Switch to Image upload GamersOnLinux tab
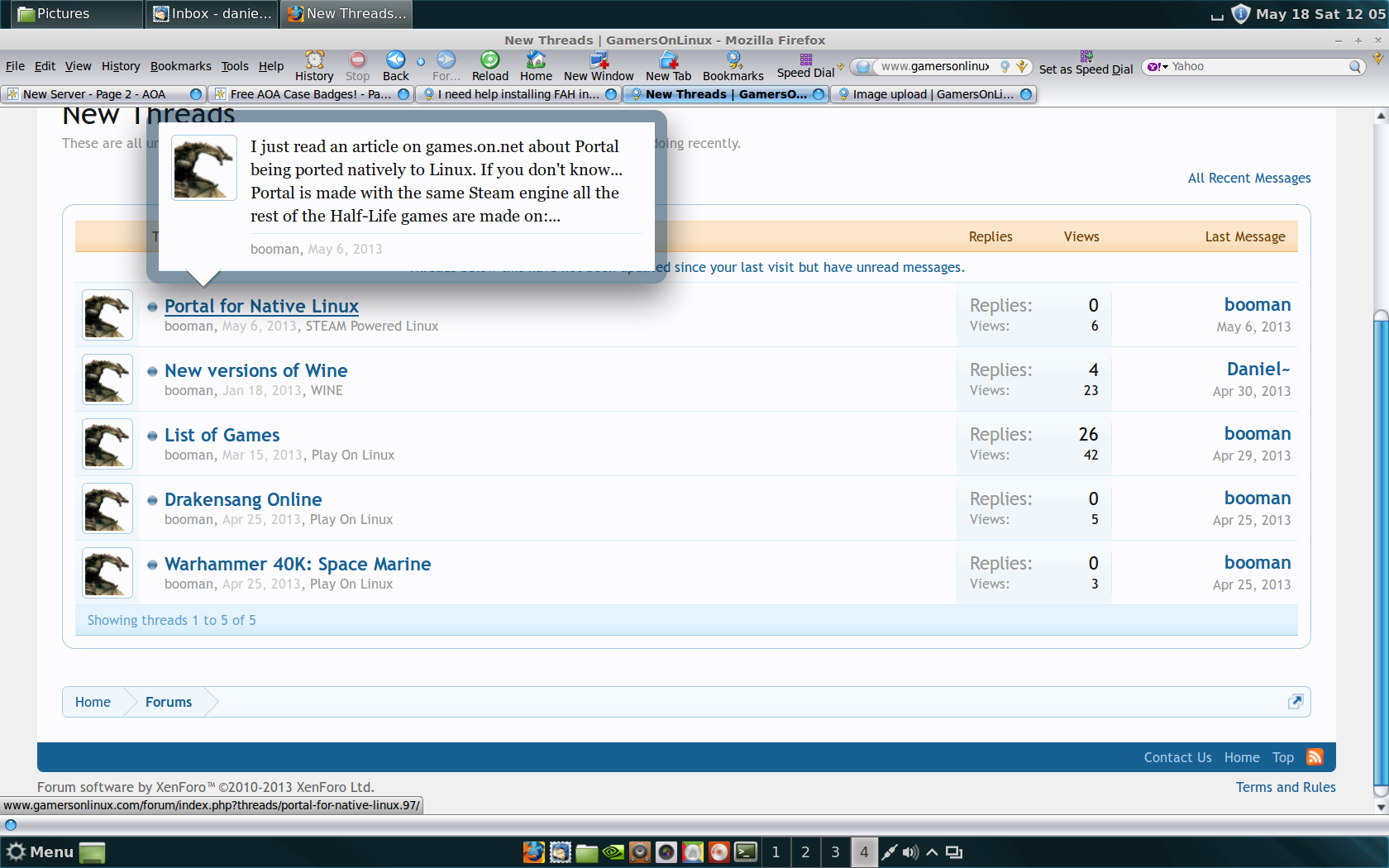 coord(933,94)
